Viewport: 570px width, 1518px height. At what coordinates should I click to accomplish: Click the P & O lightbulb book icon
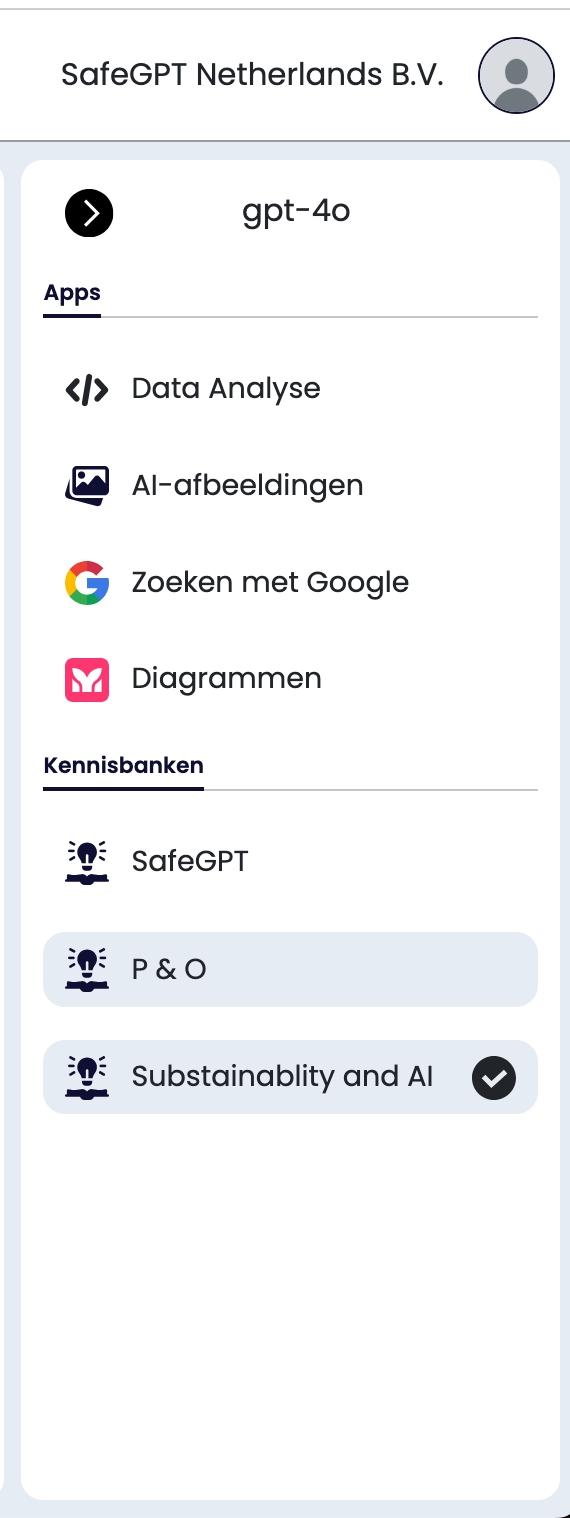87,969
